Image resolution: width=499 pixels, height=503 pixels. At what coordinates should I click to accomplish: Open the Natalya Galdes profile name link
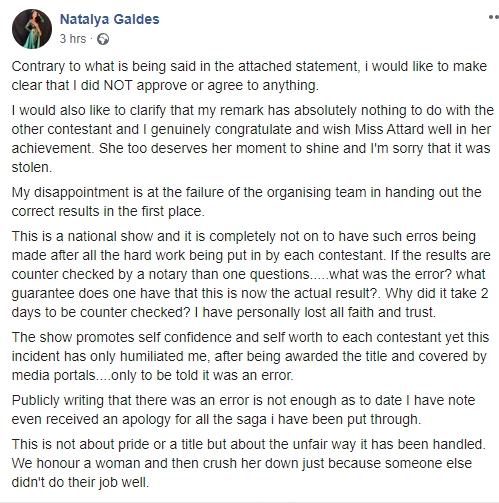pyautogui.click(x=110, y=19)
